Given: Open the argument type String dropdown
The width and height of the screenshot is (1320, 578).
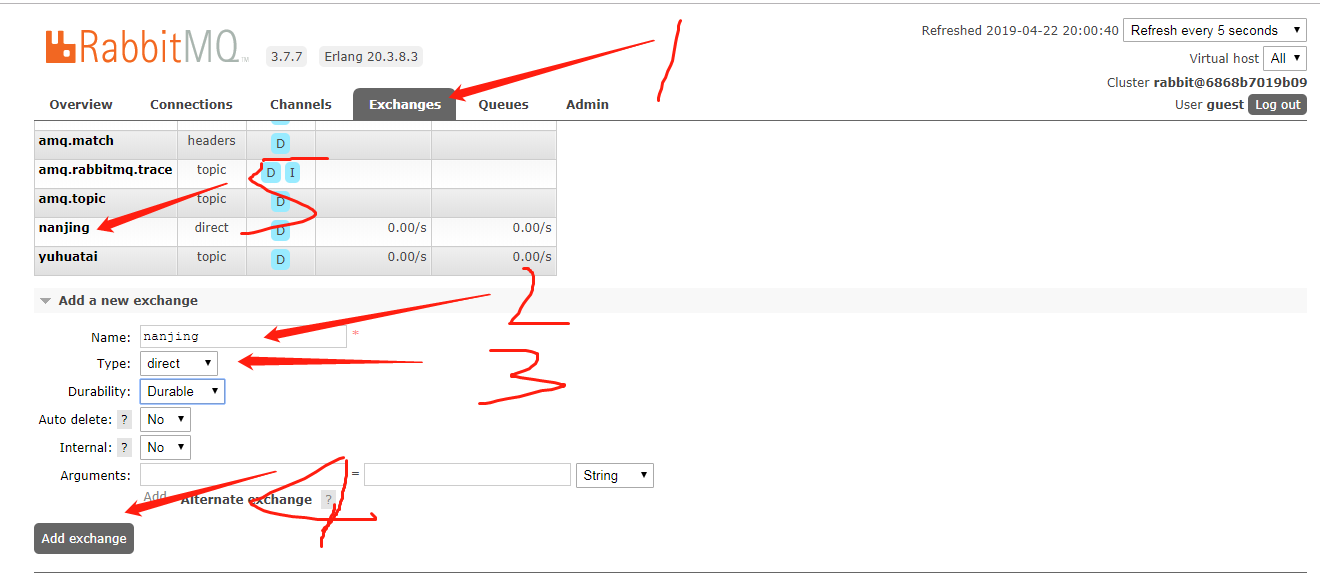Looking at the screenshot, I should [x=615, y=475].
